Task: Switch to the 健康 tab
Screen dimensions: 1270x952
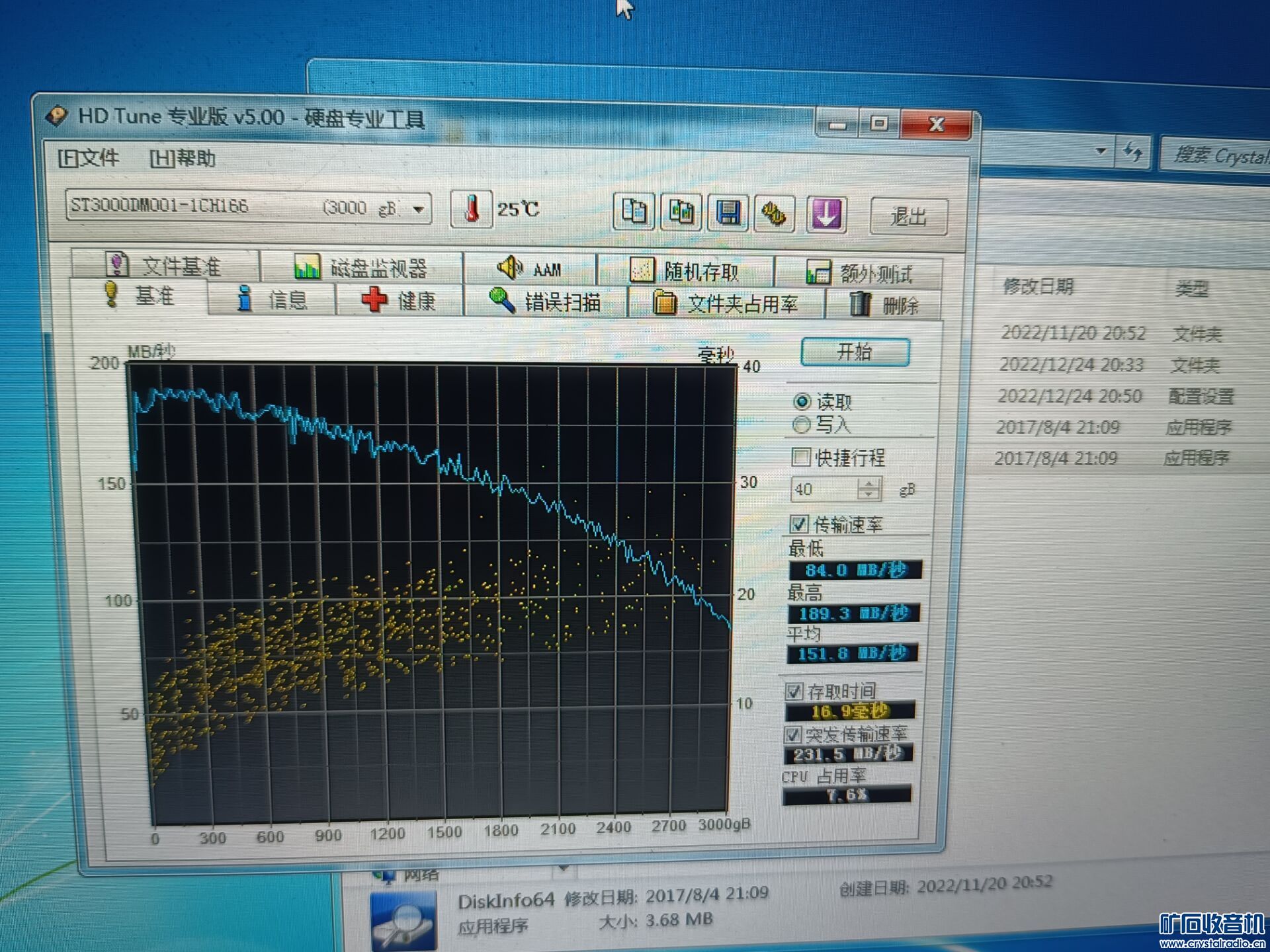Action: [x=399, y=301]
